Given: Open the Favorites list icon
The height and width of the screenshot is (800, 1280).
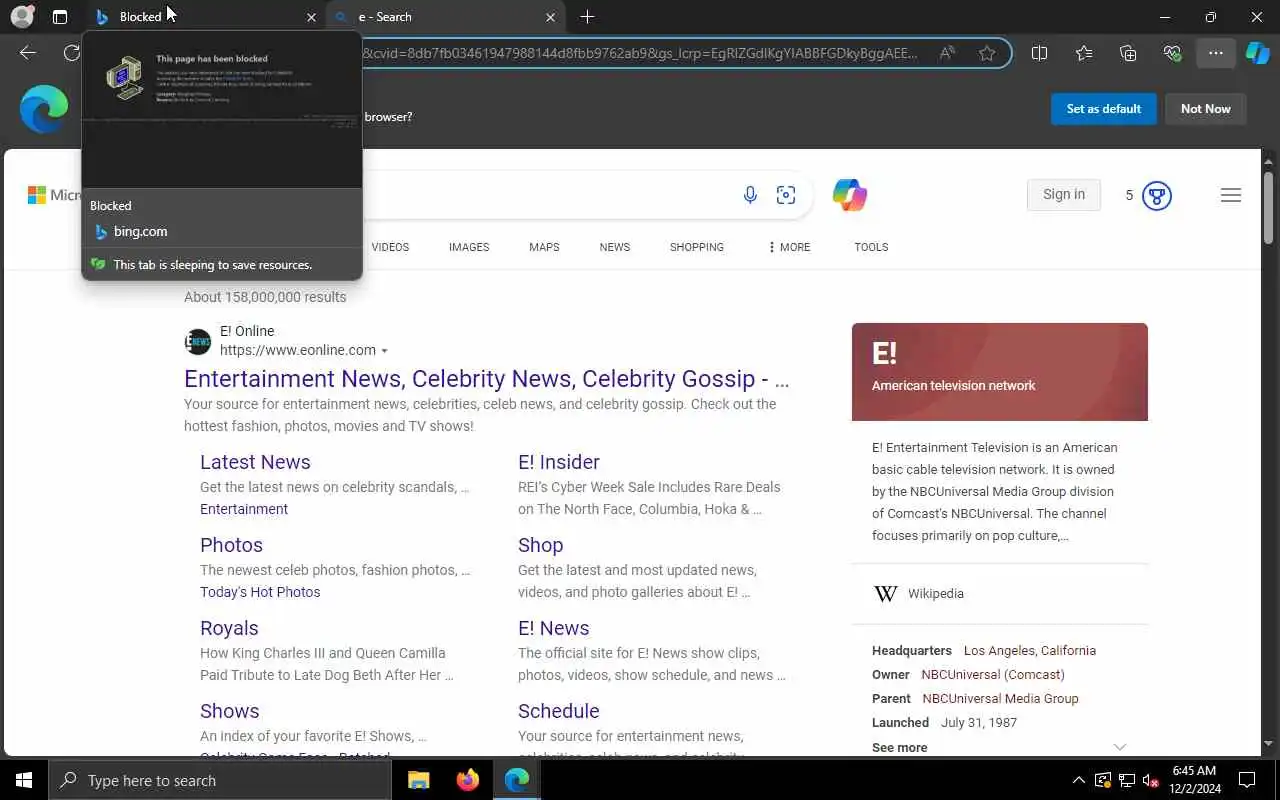Looking at the screenshot, I should tap(1084, 53).
